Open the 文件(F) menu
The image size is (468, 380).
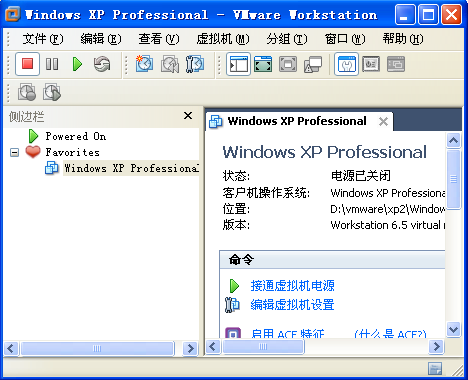click(x=43, y=39)
